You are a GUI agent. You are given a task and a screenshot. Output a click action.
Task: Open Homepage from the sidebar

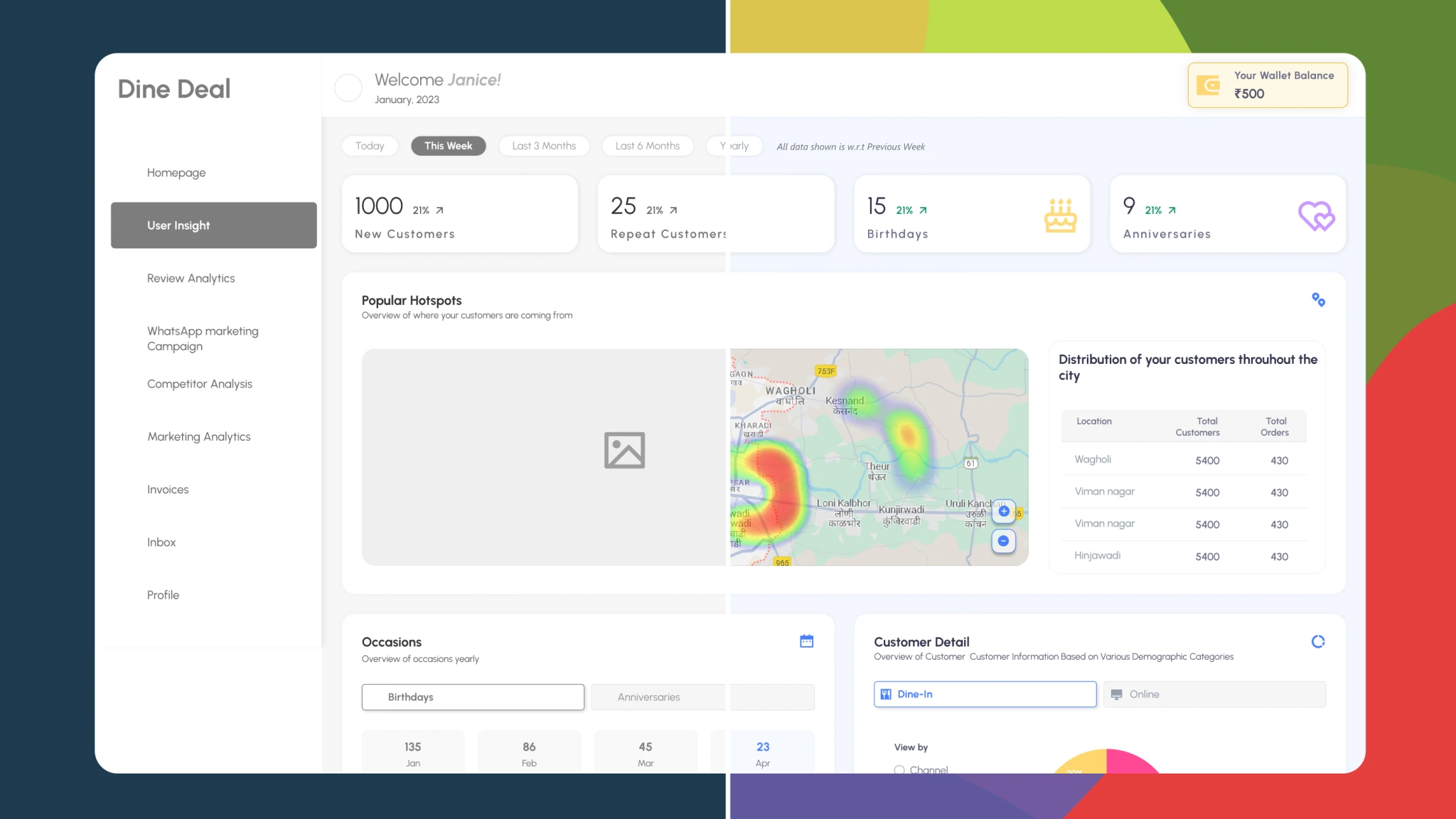click(x=176, y=173)
